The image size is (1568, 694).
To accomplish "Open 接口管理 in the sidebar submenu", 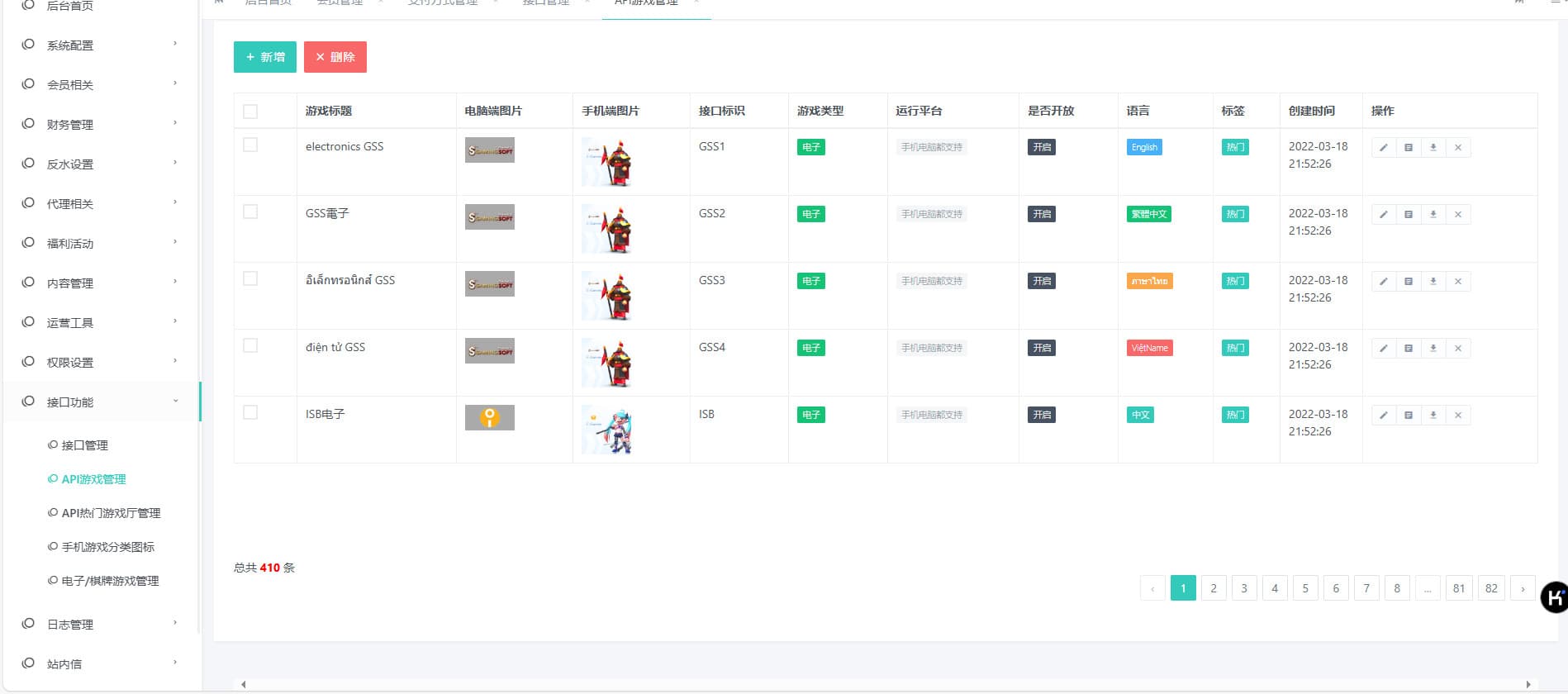I will coord(84,445).
